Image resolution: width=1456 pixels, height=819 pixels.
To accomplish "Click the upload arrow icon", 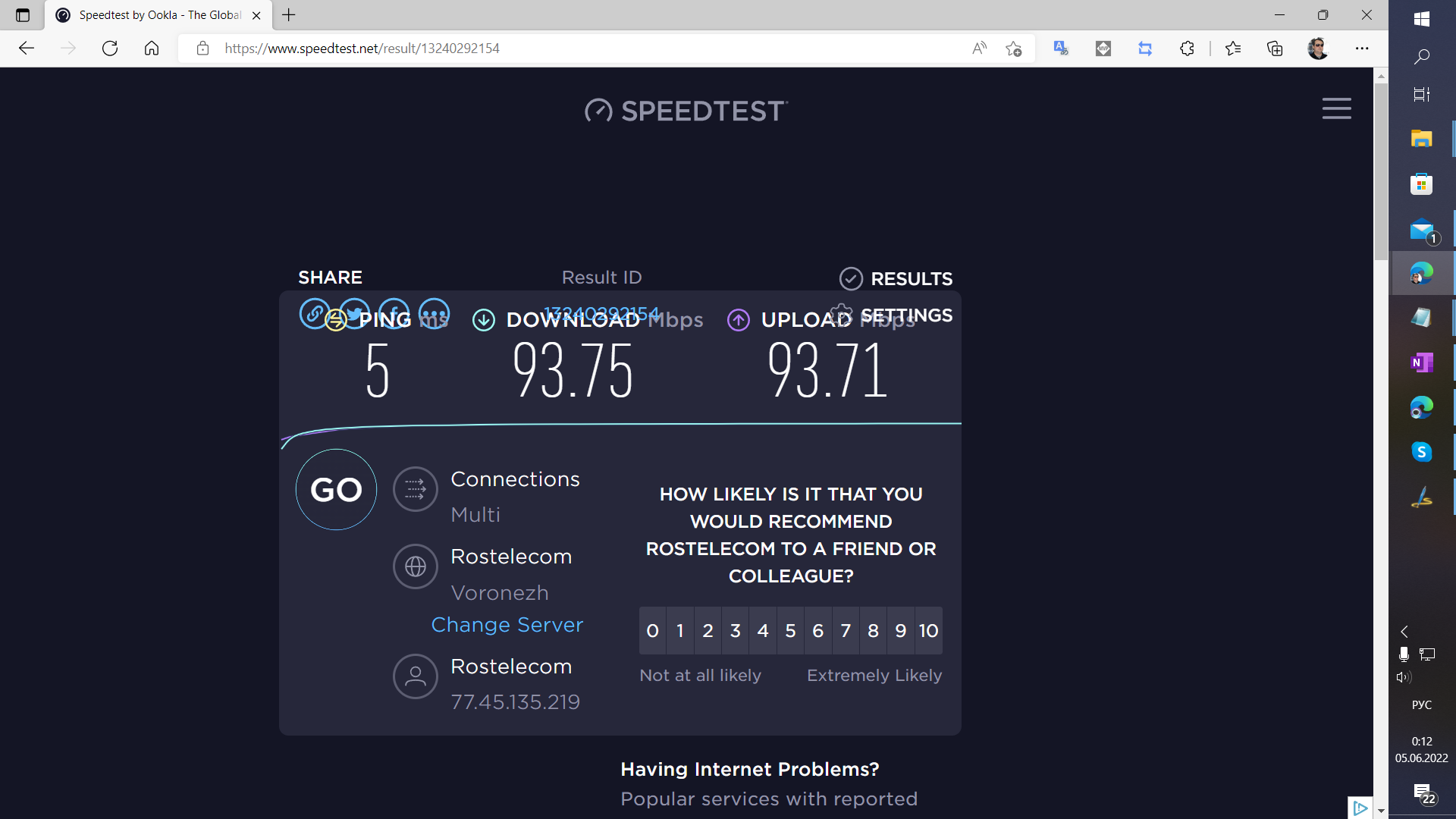I will tap(737, 319).
